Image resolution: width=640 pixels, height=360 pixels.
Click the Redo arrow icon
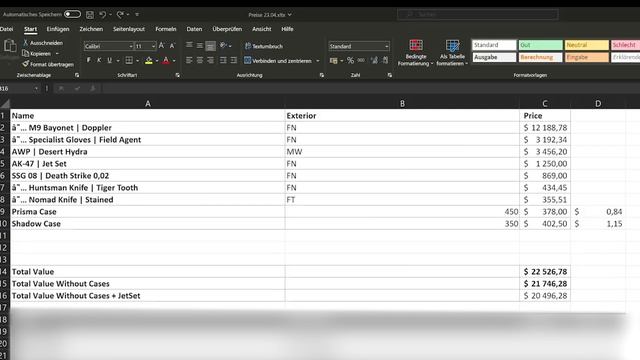pos(120,15)
